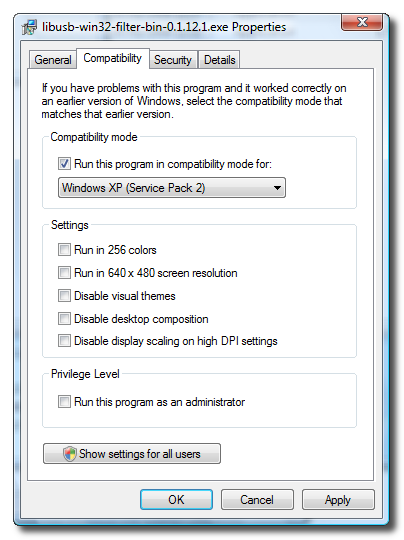This screenshot has width=404, height=540.
Task: Click the Cancel button
Action: [257, 499]
